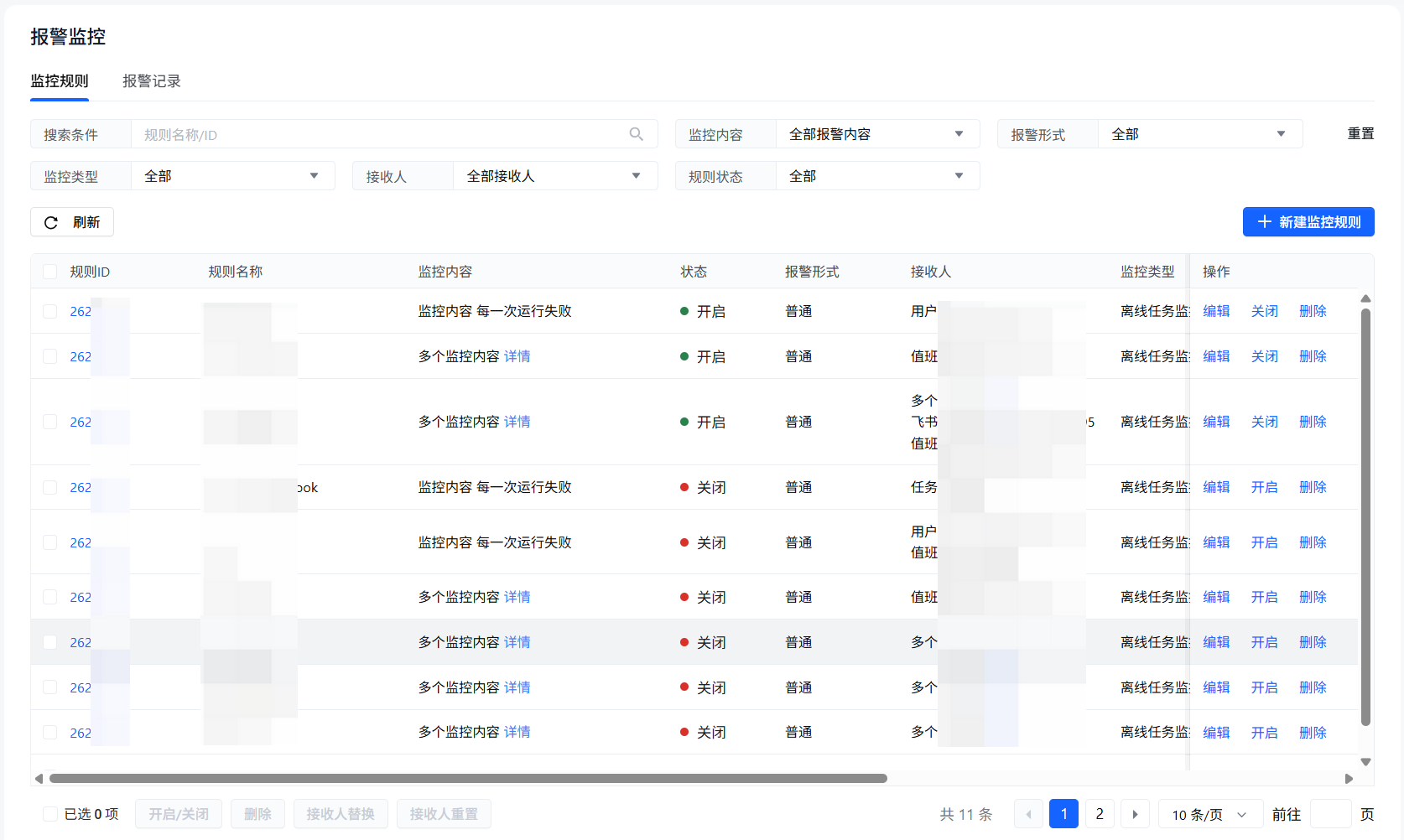
Task: Click 关闭 action in the first table row
Action: (x=1265, y=311)
